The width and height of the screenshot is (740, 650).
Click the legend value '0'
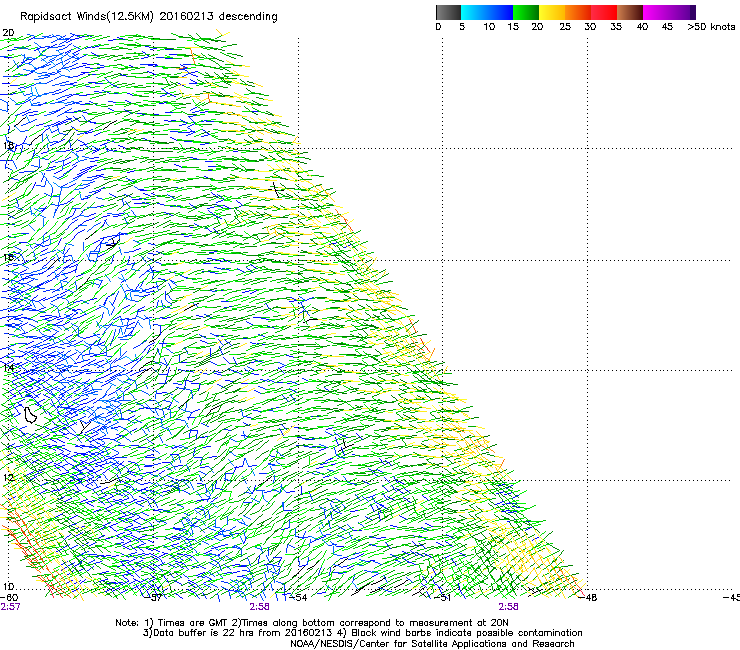[x=438, y=27]
